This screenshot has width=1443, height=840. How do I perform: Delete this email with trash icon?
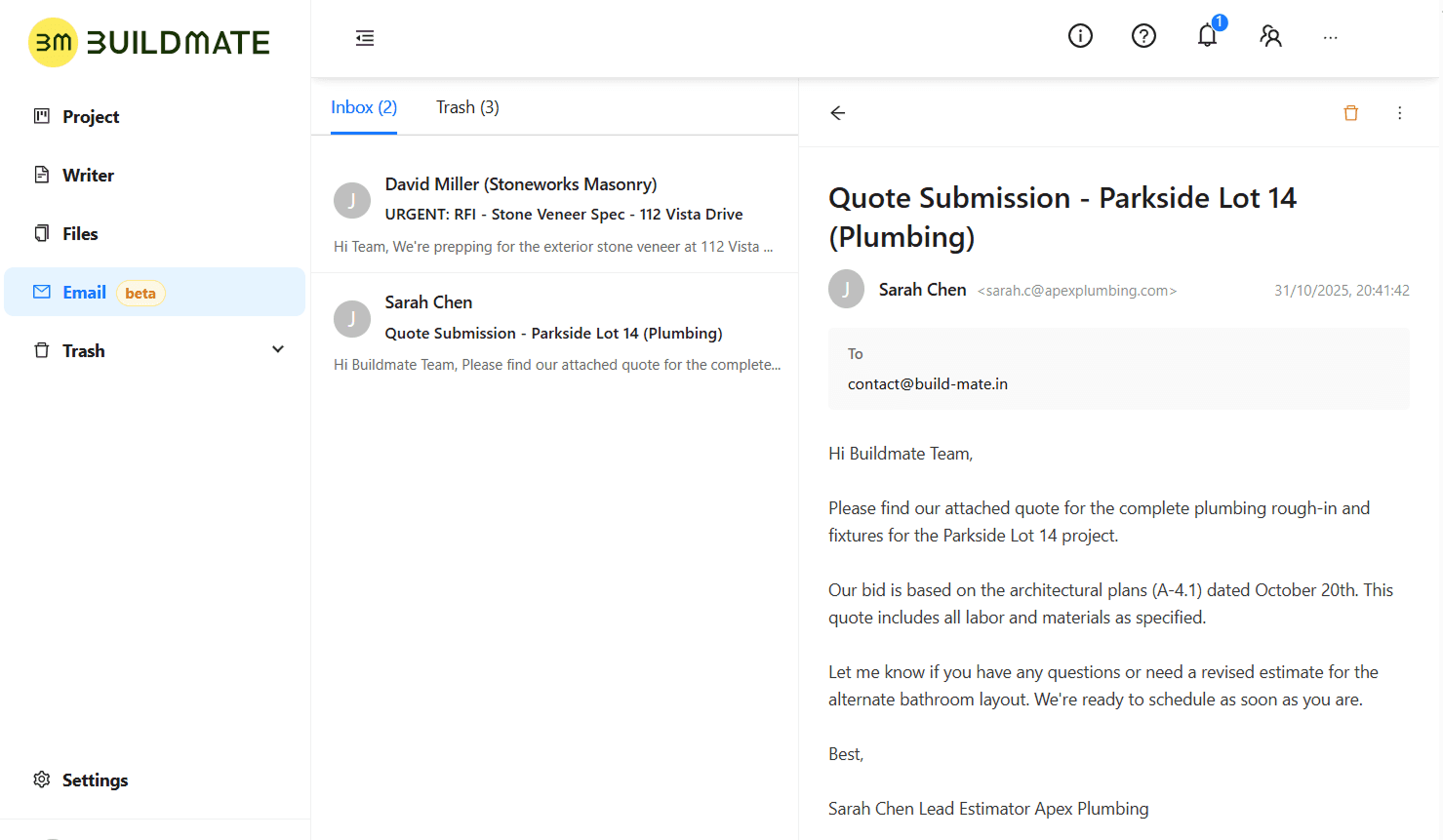[x=1351, y=113]
